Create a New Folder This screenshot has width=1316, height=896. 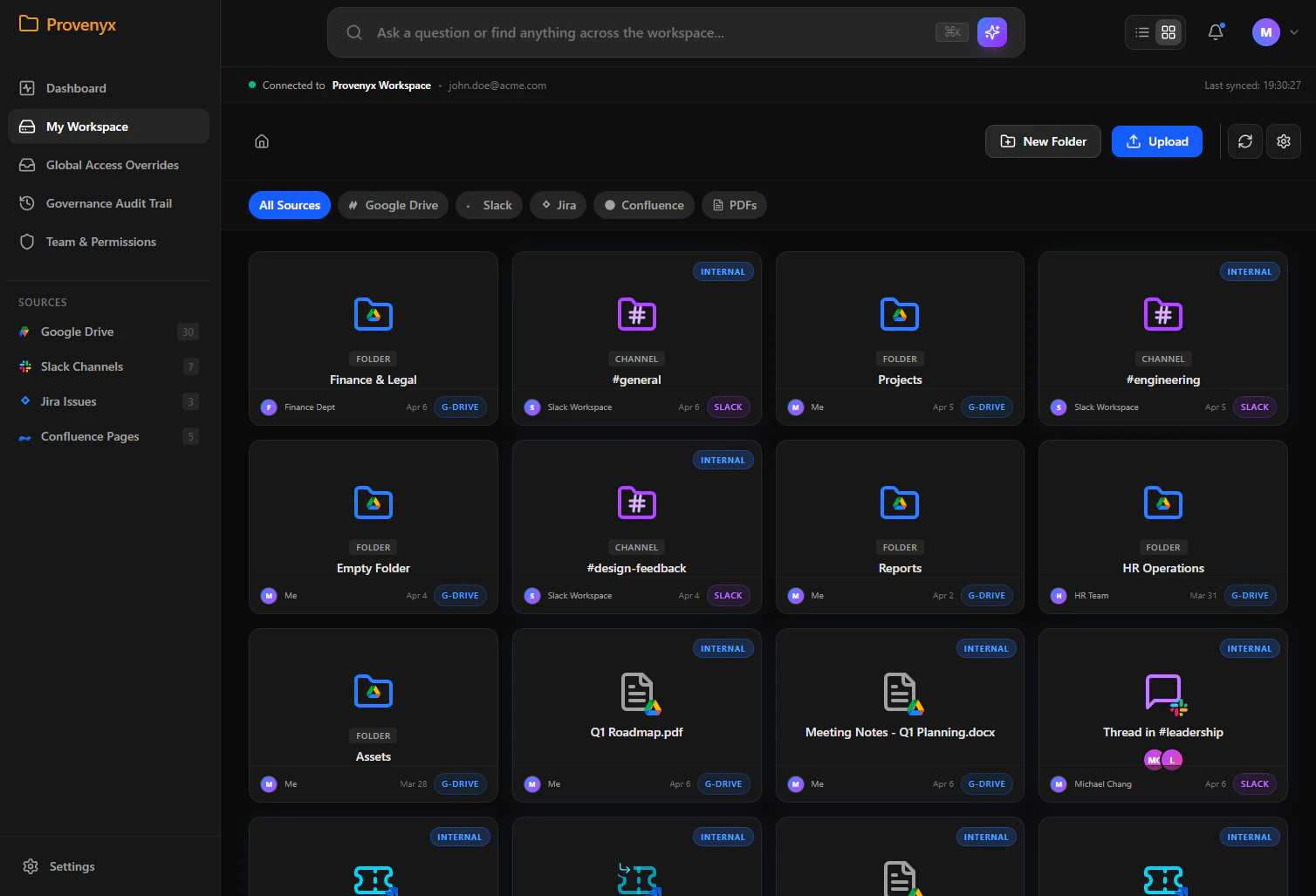point(1043,141)
